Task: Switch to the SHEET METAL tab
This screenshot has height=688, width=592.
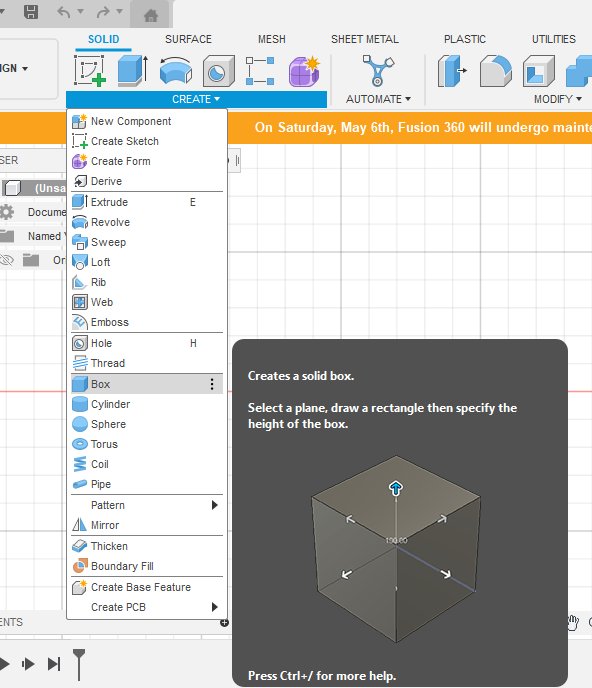Action: pos(365,39)
